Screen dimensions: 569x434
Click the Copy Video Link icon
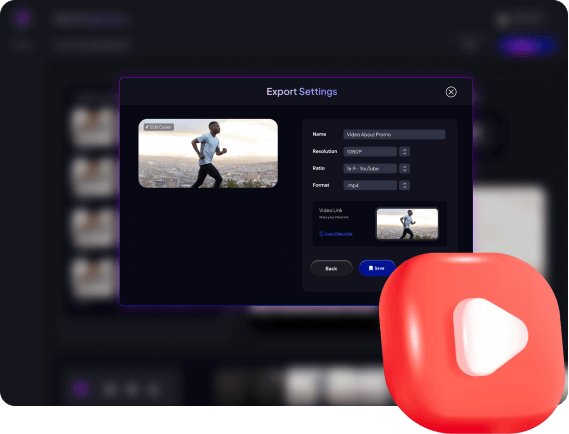click(321, 234)
